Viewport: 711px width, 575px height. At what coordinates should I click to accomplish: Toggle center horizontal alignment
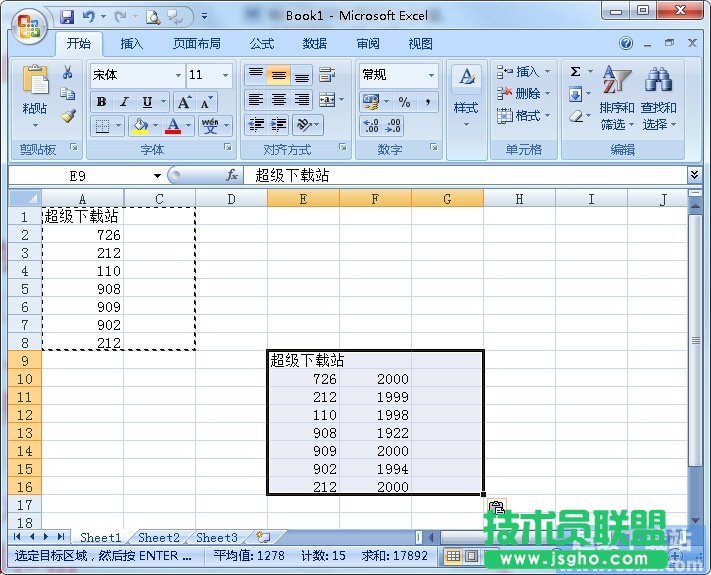[279, 100]
